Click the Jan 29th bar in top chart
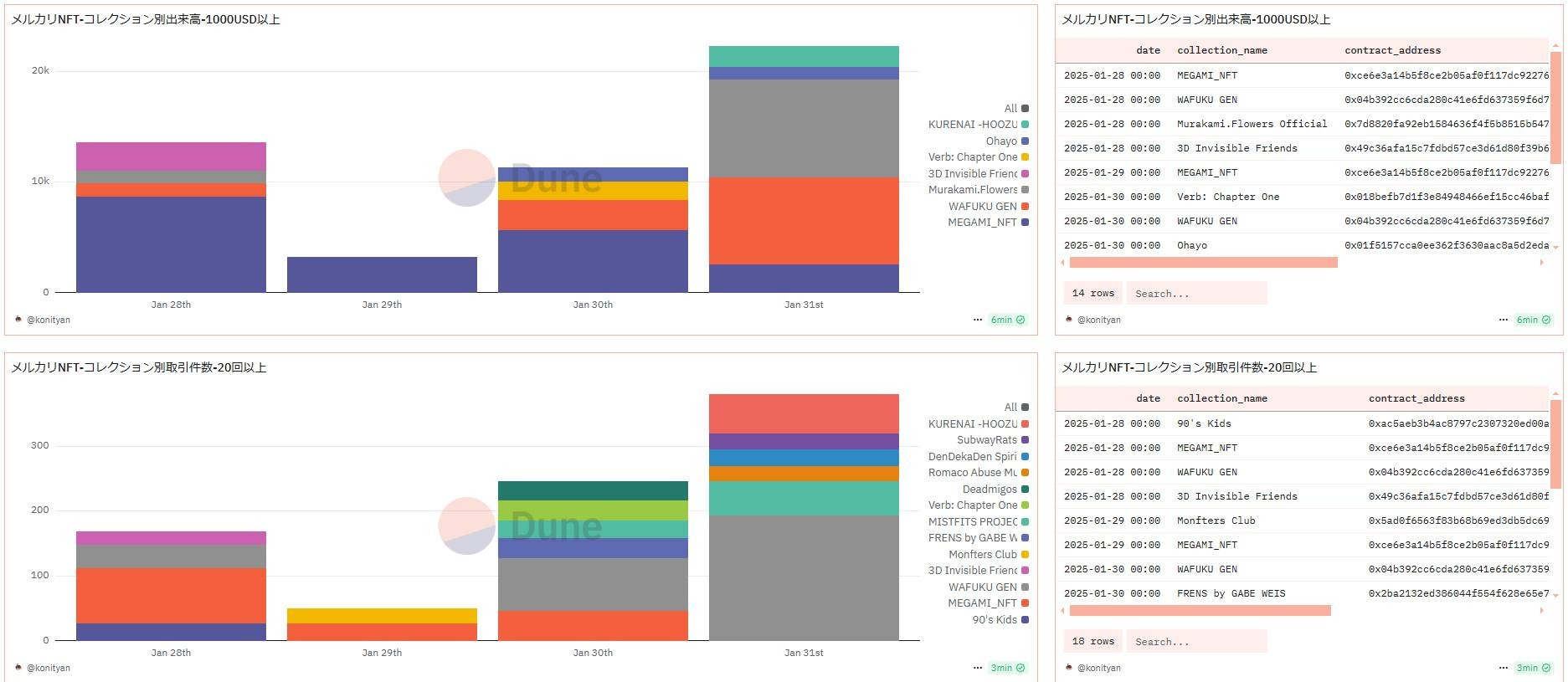This screenshot has width=1568, height=682. coord(382,274)
